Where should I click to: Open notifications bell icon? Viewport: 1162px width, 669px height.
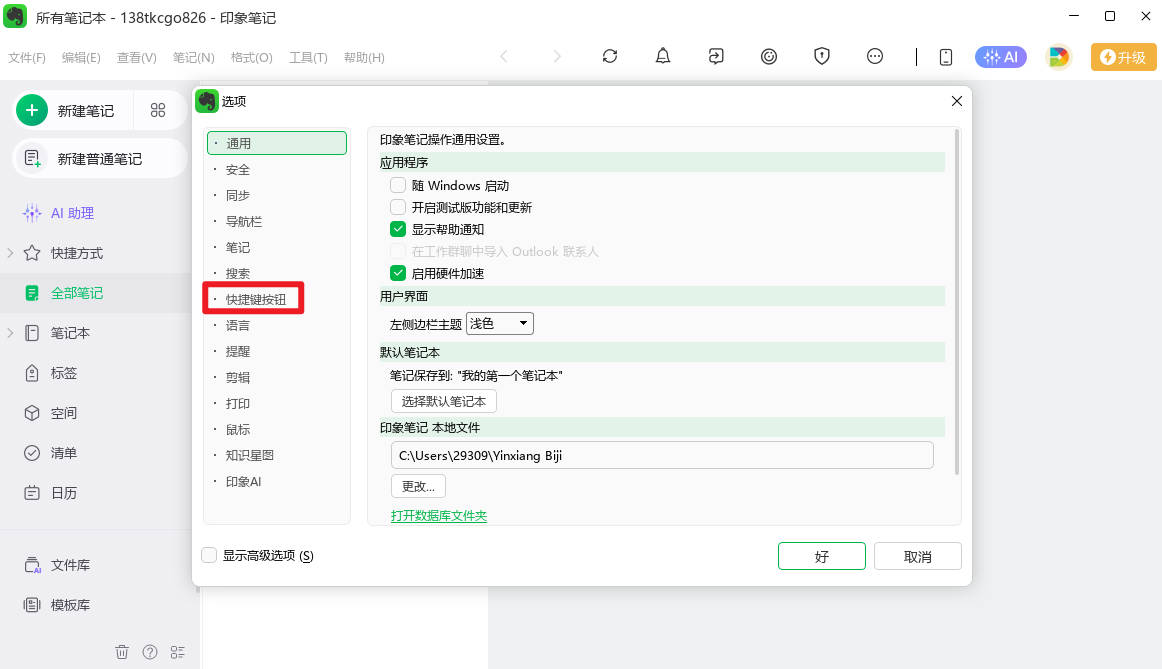coord(663,56)
